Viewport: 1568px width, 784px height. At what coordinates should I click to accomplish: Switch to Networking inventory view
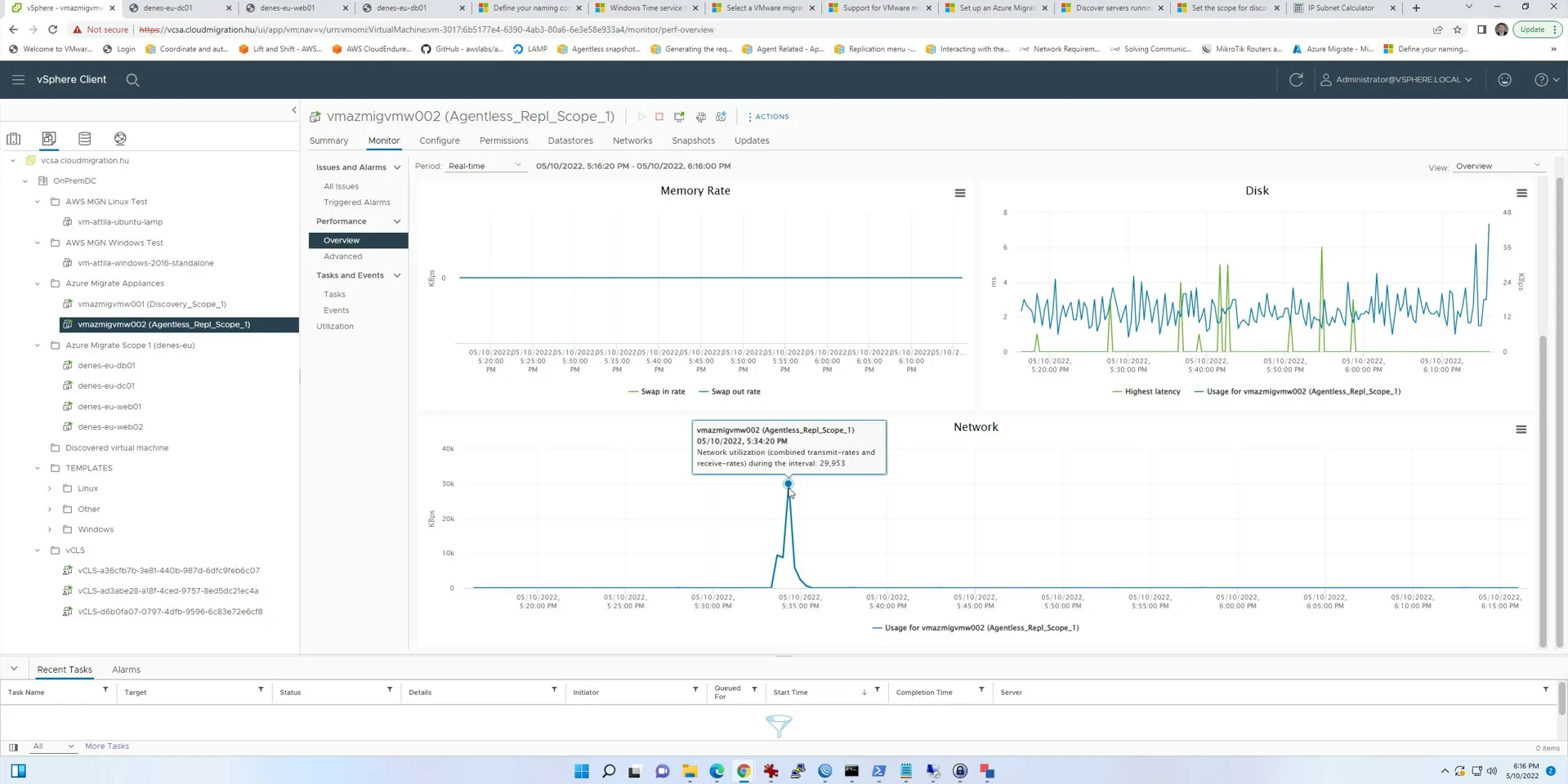coord(120,139)
